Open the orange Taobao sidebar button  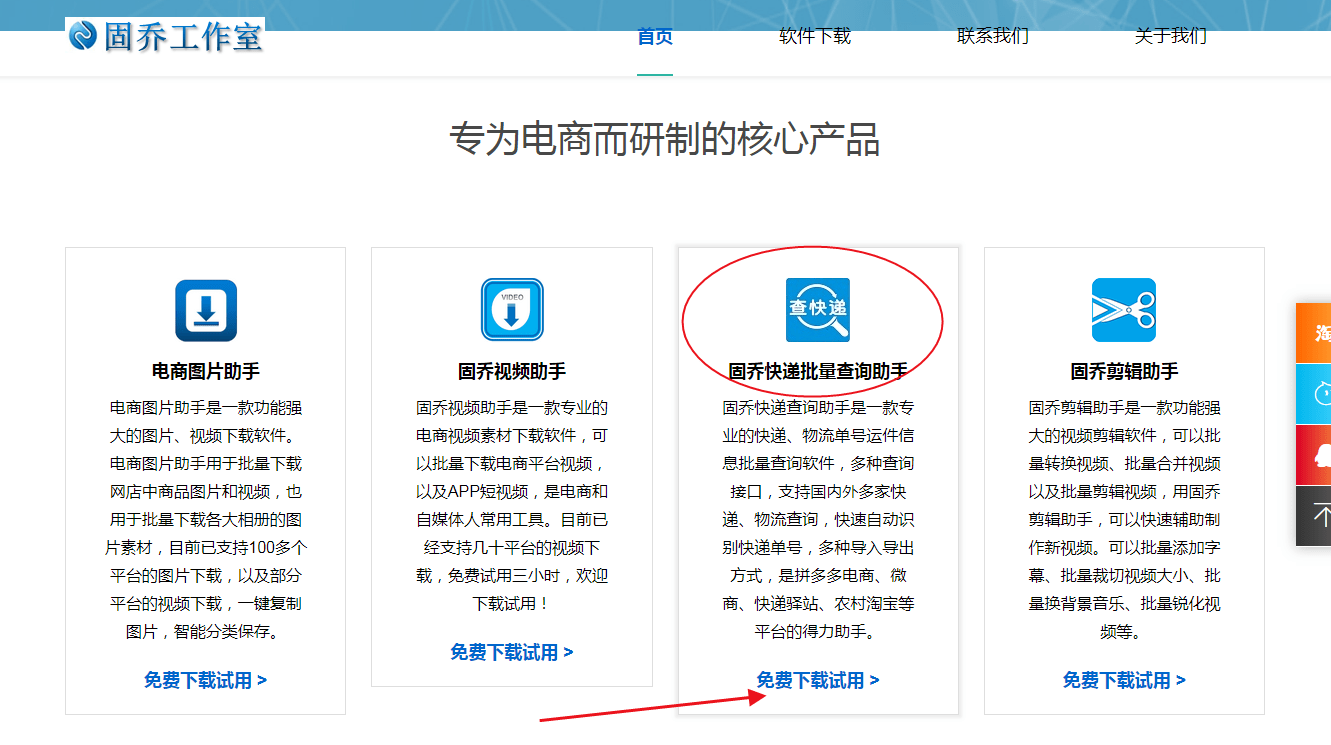click(1314, 333)
